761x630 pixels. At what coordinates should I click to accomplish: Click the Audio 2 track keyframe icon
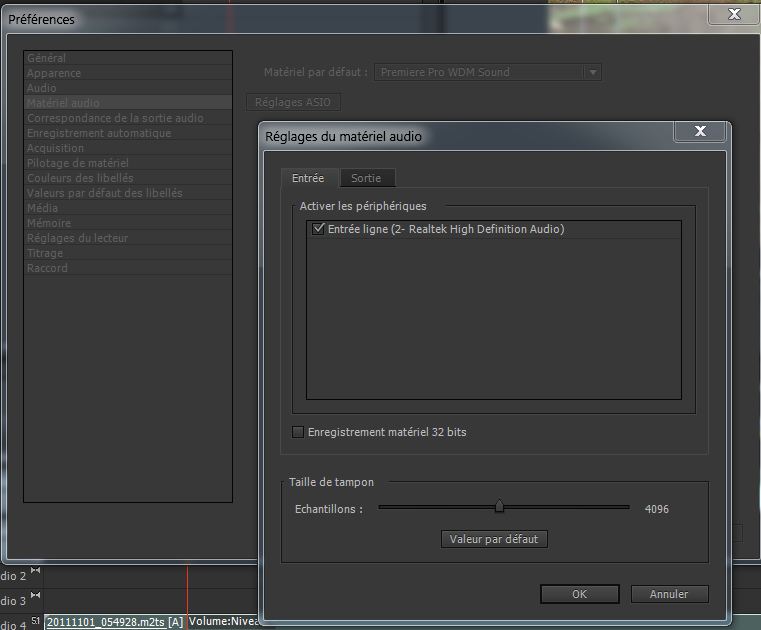35,570
